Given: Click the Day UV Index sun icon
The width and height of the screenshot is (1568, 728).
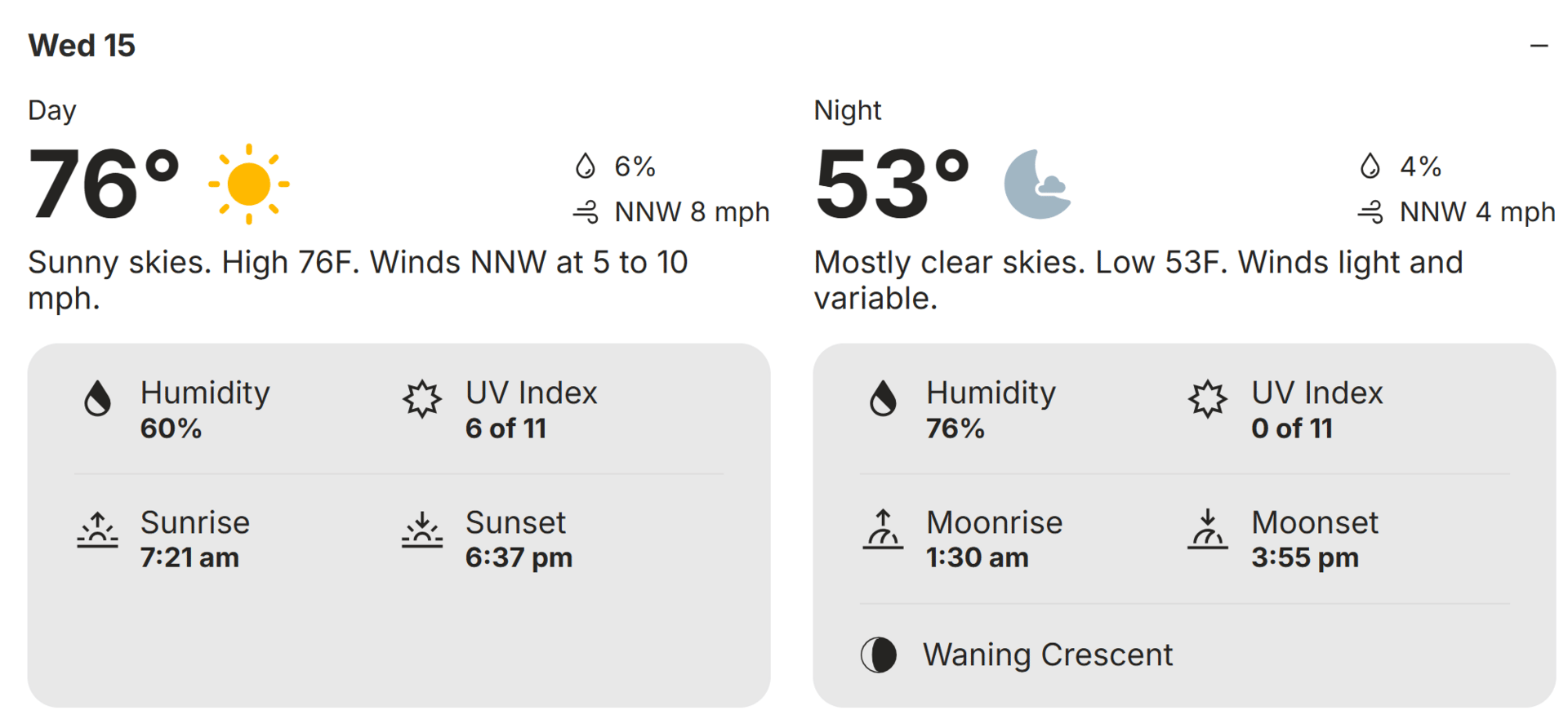Looking at the screenshot, I should (422, 399).
